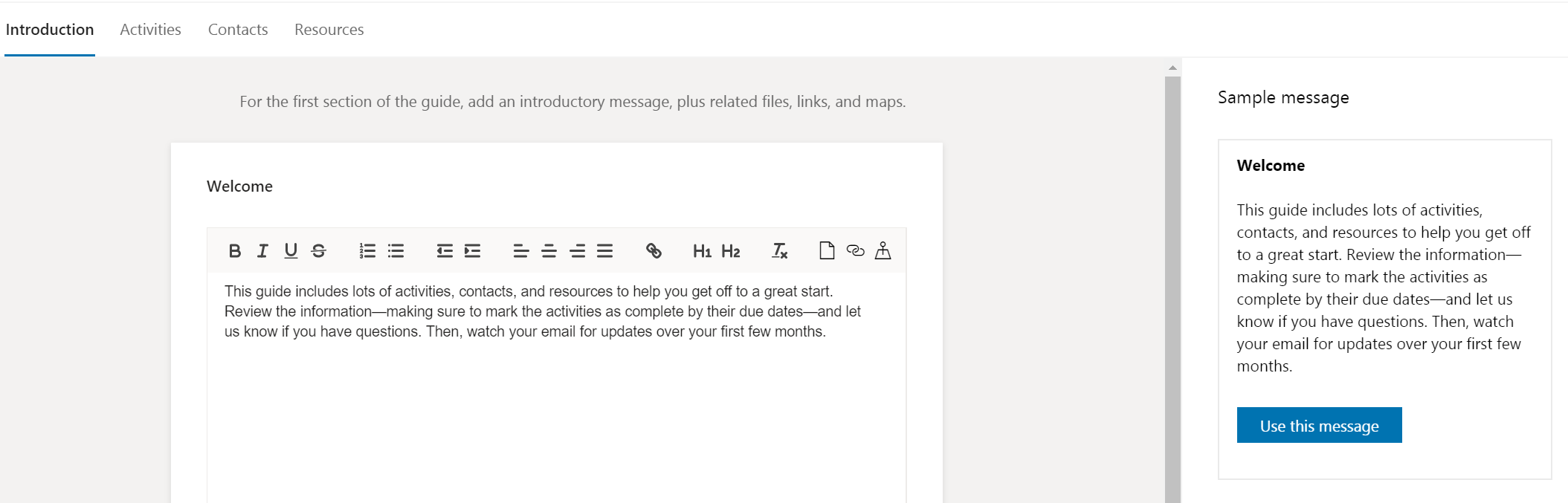1568x503 pixels.
Task: Toggle bold formatting in the editor
Action: pyautogui.click(x=234, y=251)
